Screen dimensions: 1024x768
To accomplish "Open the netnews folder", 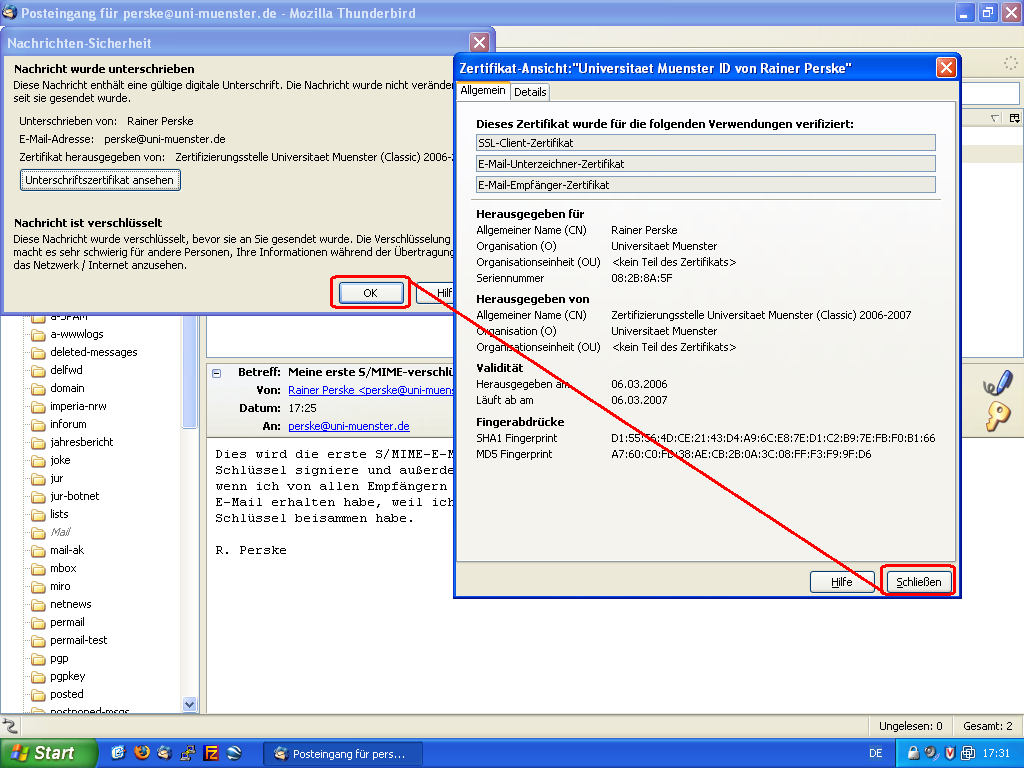I will 70,604.
